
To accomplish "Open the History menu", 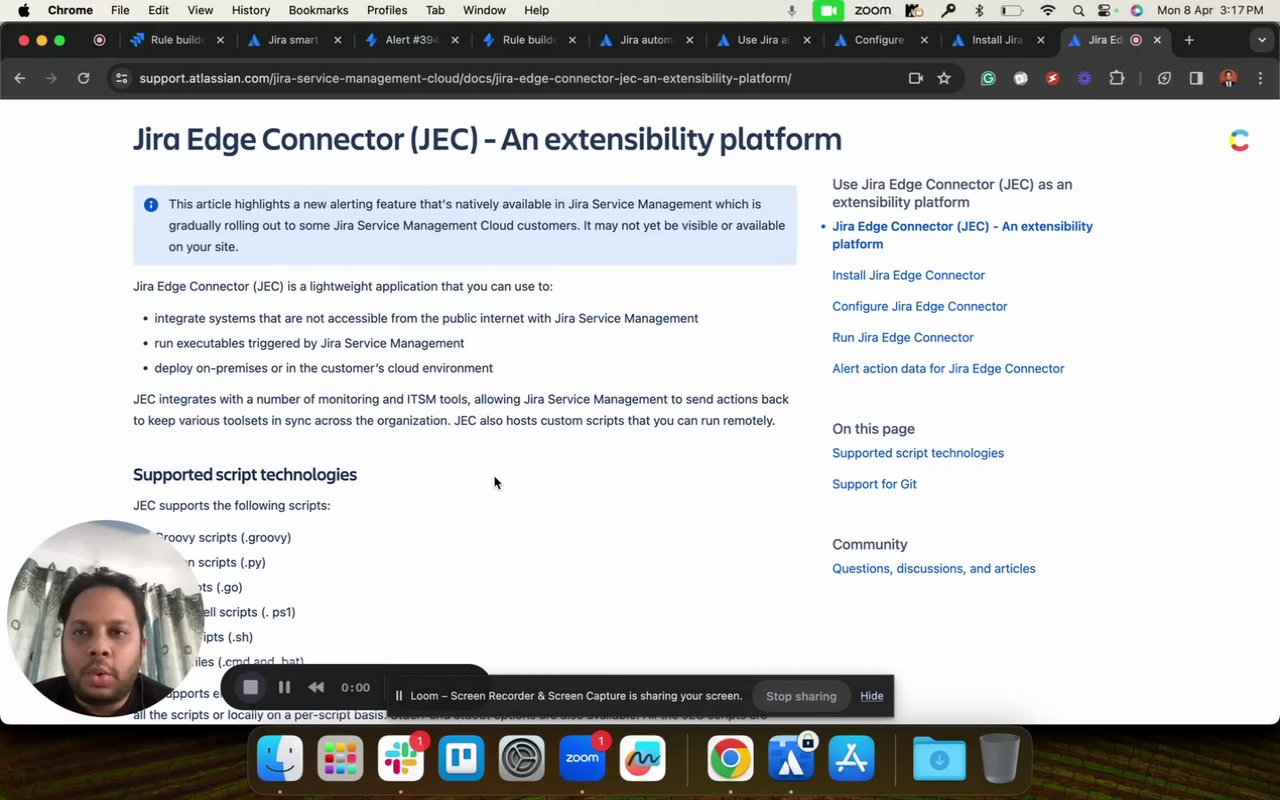I will click(251, 10).
